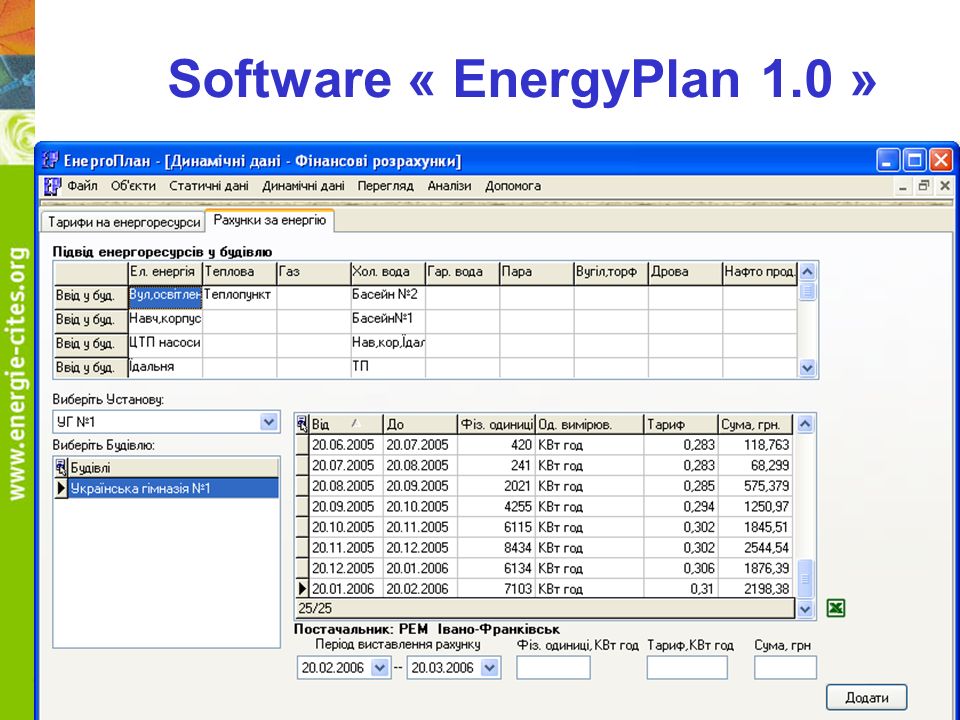This screenshot has width=960, height=720.
Task: Click the Вугіл,торф column header
Action: point(610,272)
